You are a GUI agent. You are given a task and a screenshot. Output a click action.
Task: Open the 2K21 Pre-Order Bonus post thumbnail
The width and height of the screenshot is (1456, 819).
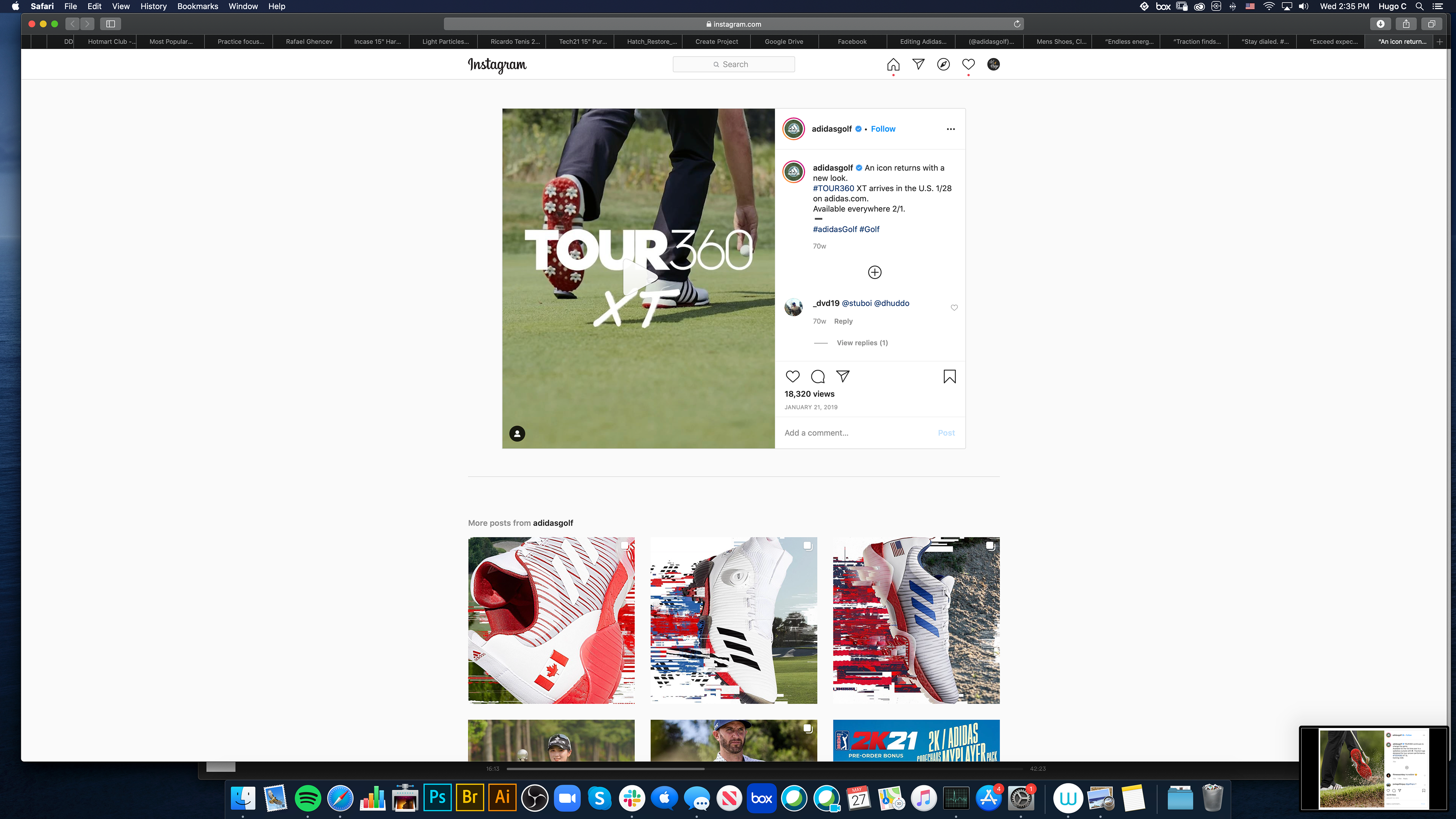click(x=916, y=741)
